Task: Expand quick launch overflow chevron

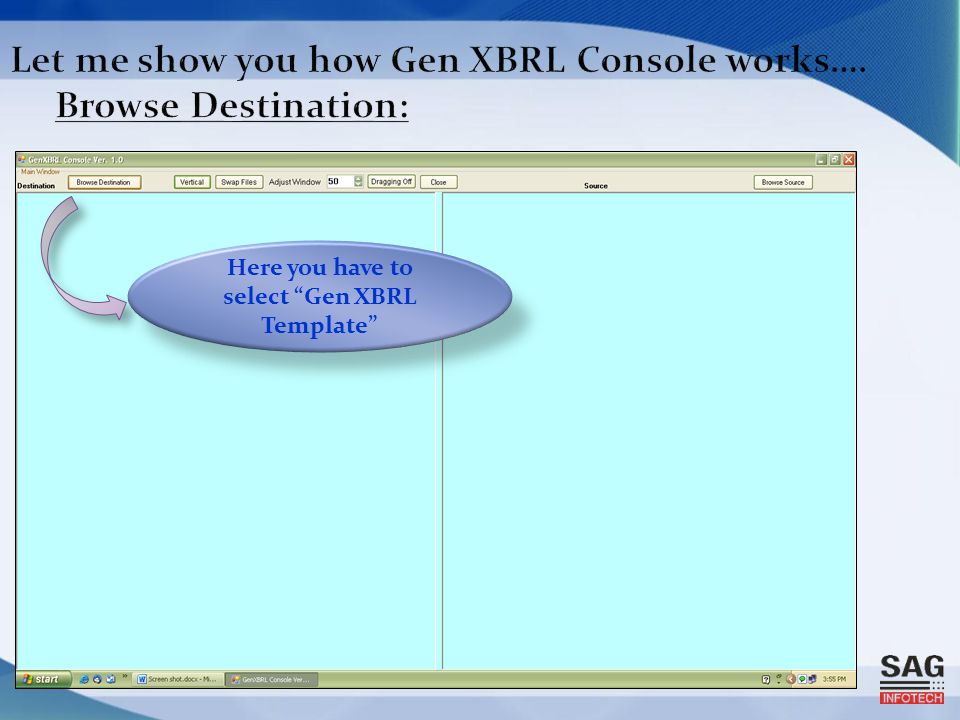Action: 124,677
